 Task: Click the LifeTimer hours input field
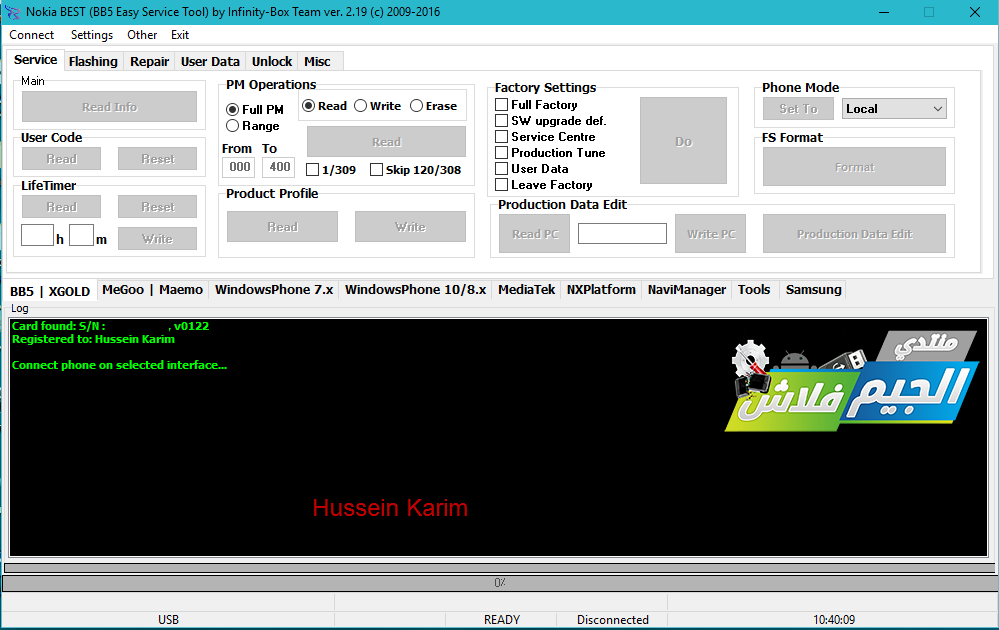point(38,235)
